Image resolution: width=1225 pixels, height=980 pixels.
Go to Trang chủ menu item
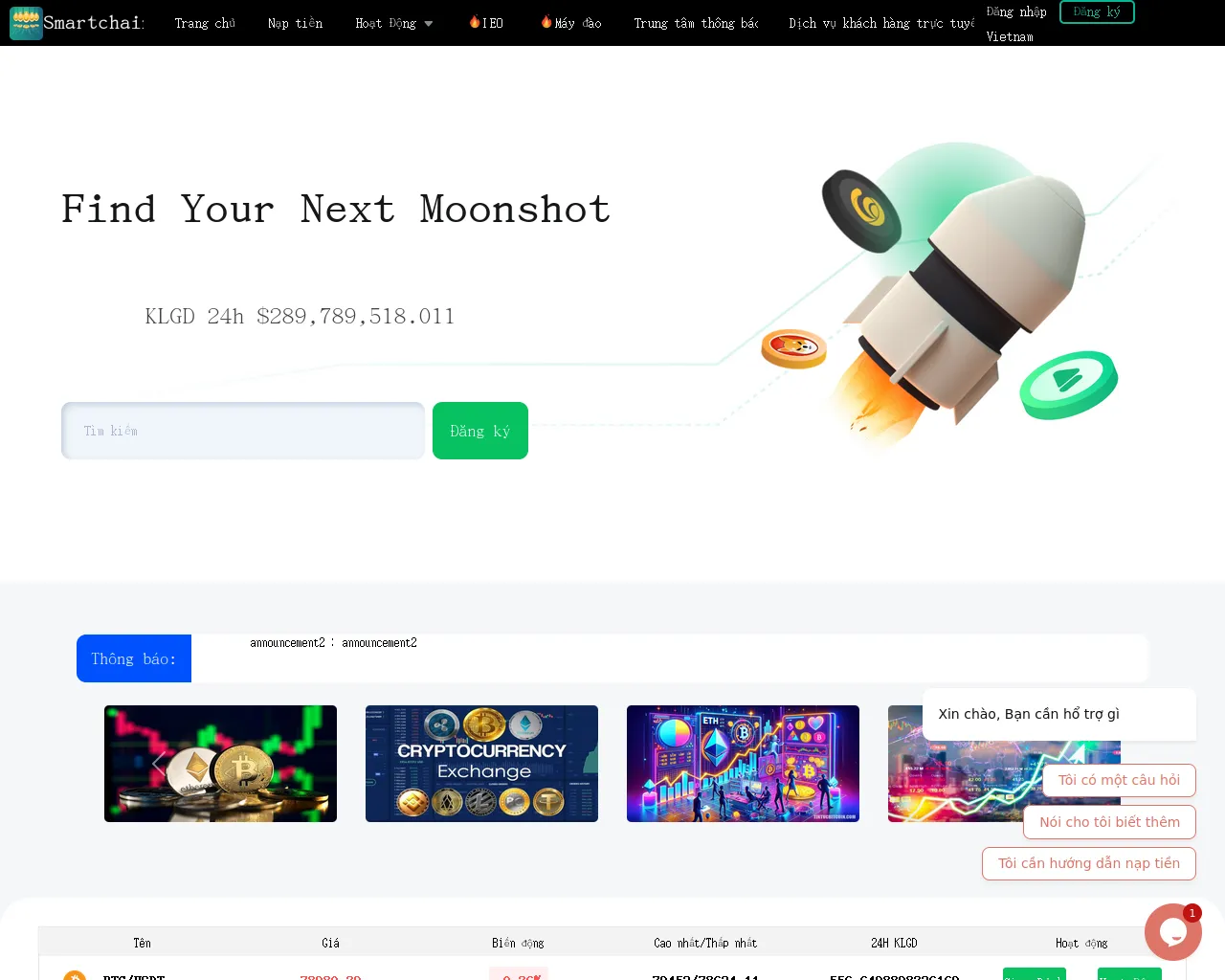(205, 23)
